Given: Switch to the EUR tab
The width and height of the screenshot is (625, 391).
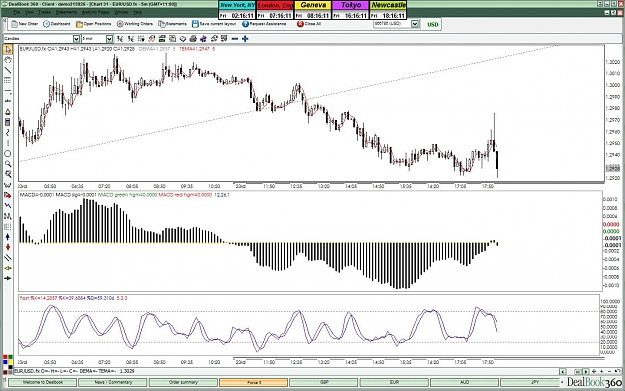Looking at the screenshot, I should click(x=394, y=382).
